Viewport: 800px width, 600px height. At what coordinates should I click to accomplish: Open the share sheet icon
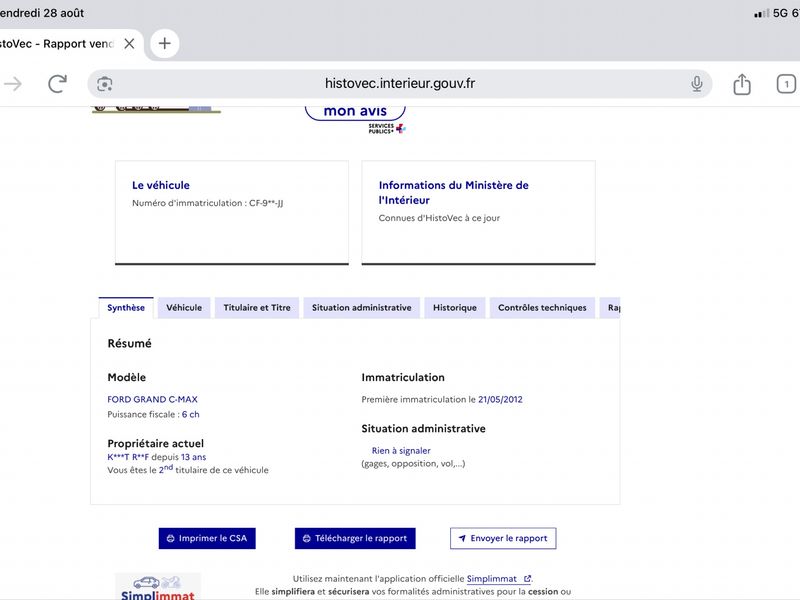click(x=742, y=84)
